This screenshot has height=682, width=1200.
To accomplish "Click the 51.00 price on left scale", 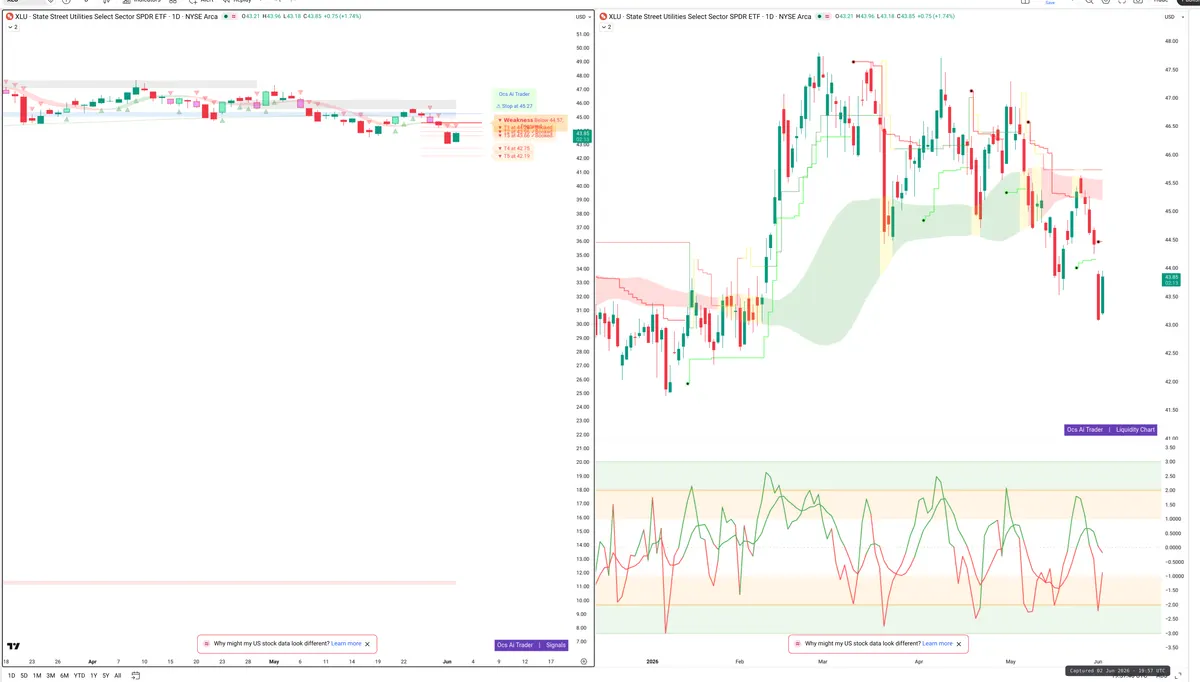I will [x=582, y=34].
